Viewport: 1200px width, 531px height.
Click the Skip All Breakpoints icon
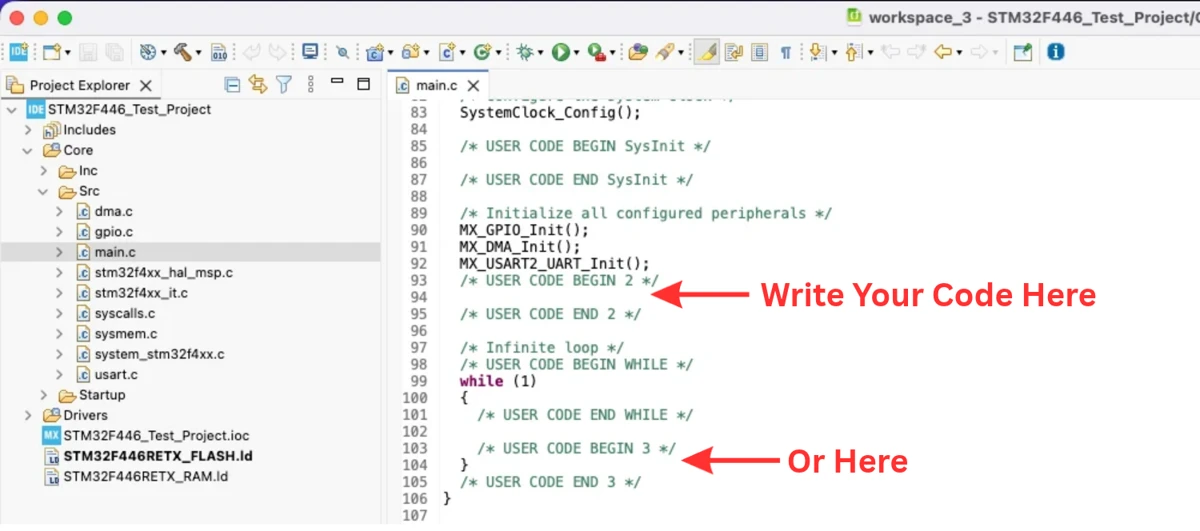pyautogui.click(x=342, y=52)
